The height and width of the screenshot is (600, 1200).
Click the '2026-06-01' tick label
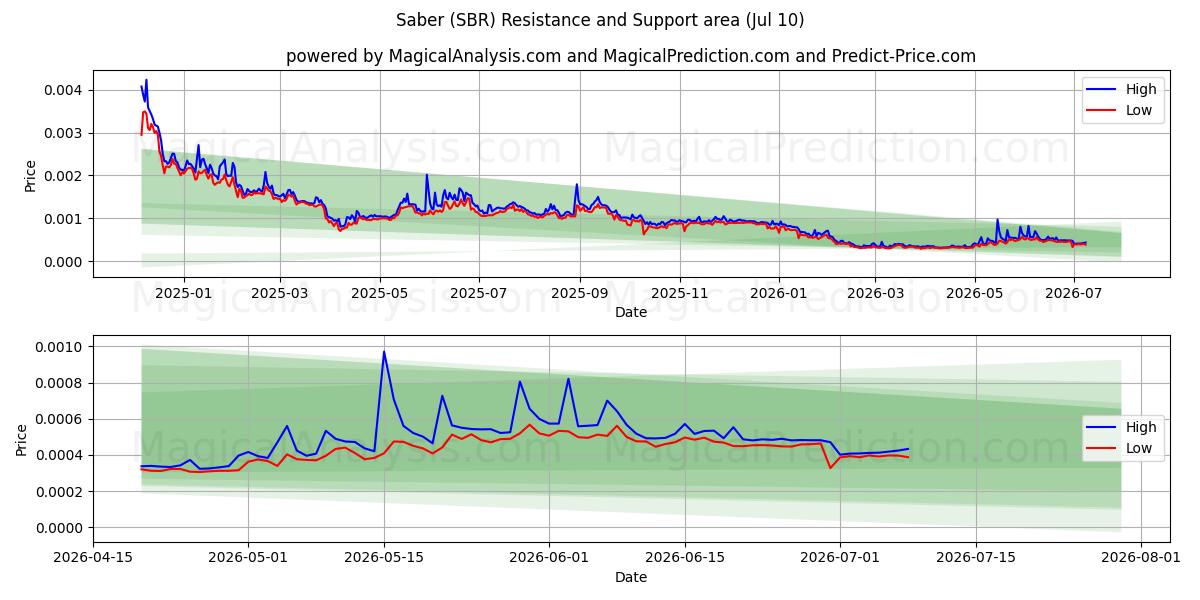tap(549, 558)
